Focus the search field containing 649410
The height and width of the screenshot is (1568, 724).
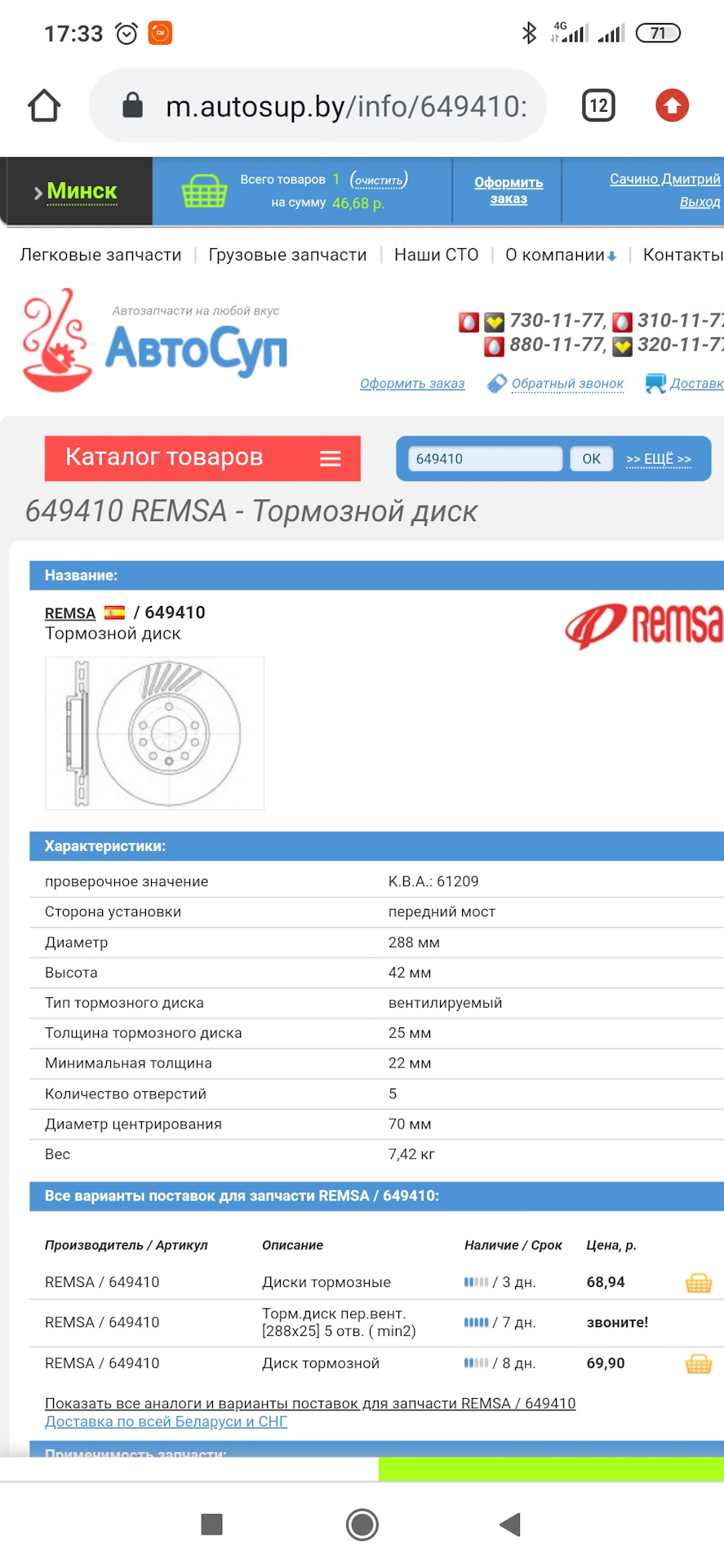coord(486,459)
